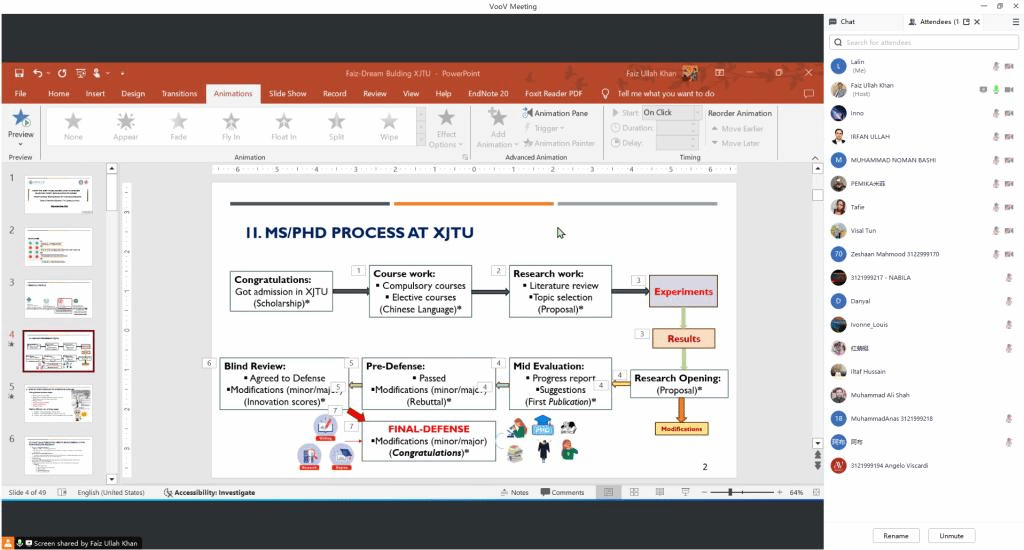This screenshot has height=550, width=1024.
Task: Open Ribbon Display Options icon in title bar
Action: click(x=720, y=73)
